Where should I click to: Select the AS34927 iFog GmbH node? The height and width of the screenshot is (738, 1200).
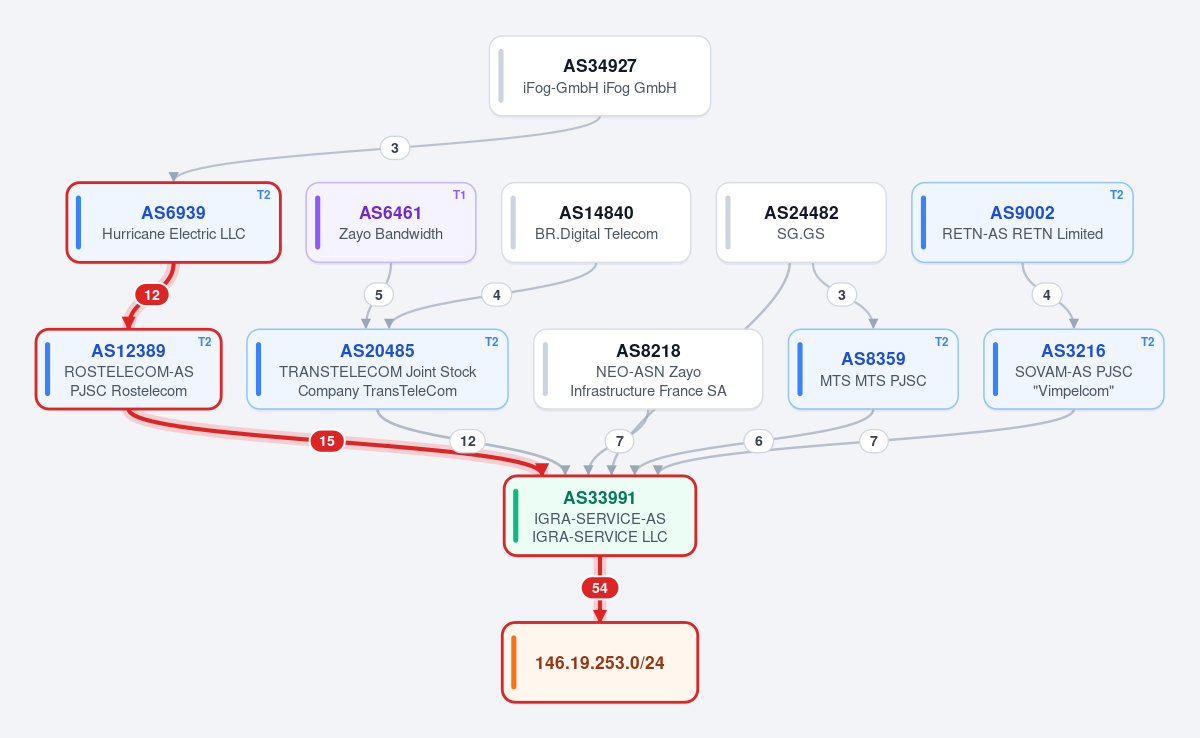coord(600,76)
